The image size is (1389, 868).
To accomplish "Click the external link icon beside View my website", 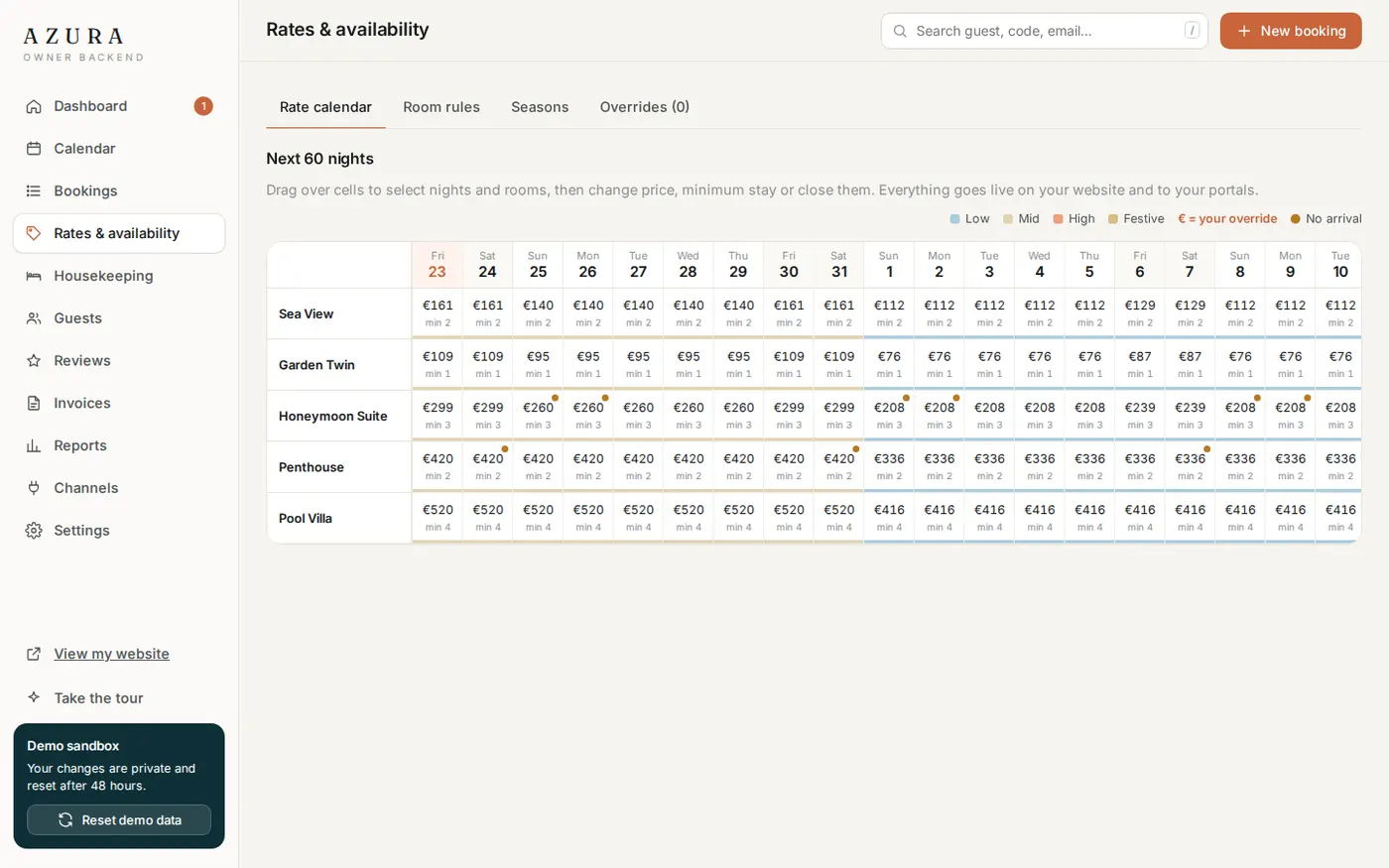I will pos(34,654).
